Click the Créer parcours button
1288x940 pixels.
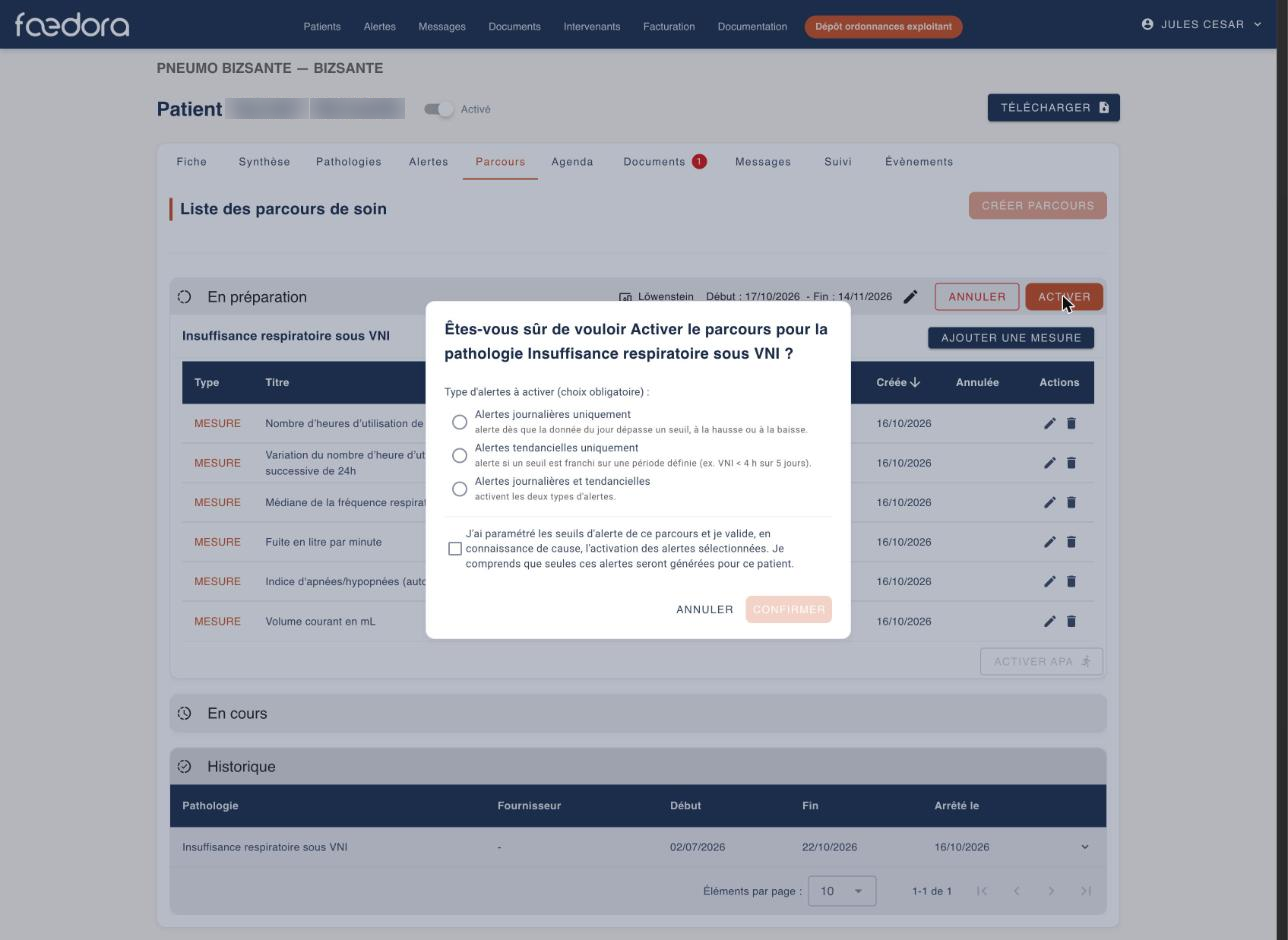(x=1037, y=206)
